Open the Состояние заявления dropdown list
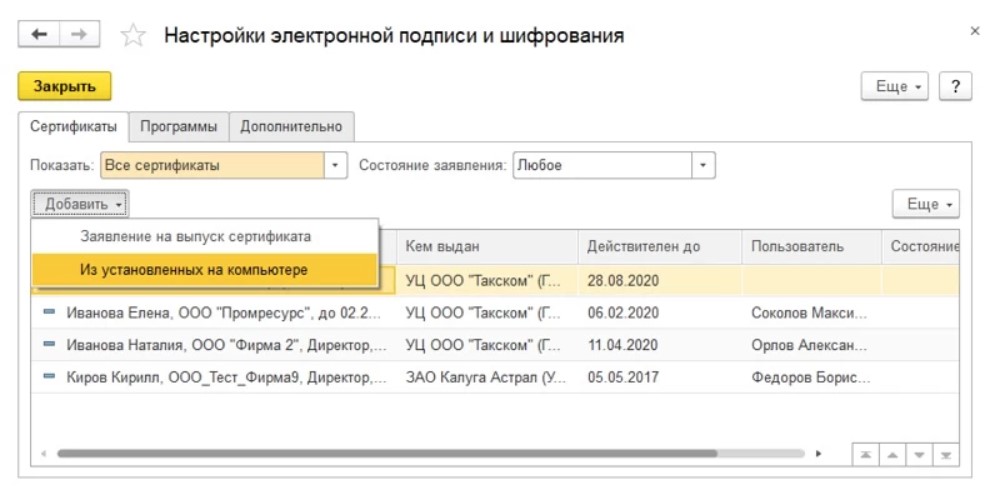993x499 pixels. point(704,166)
